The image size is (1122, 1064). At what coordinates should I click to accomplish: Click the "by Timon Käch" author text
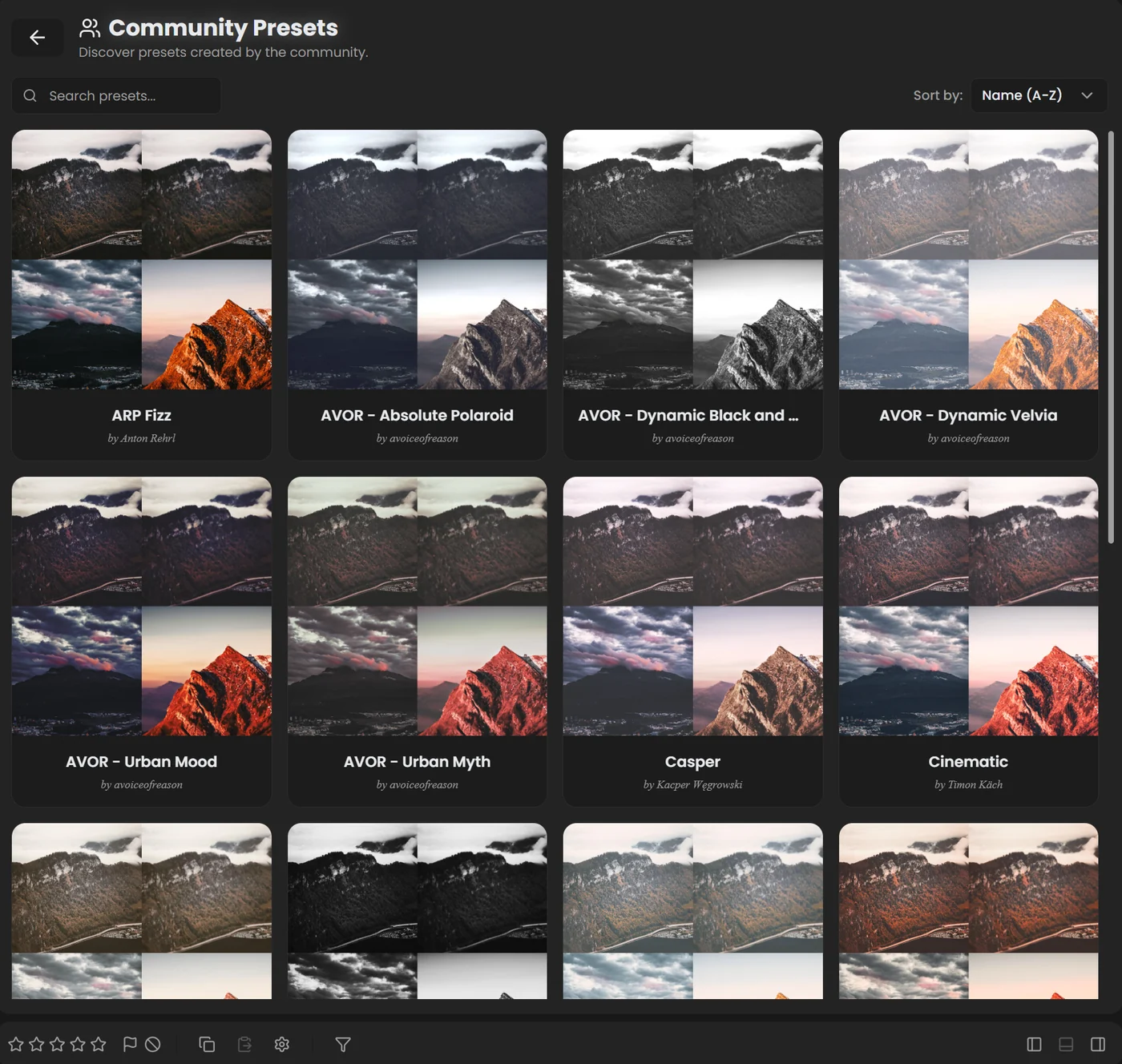coord(969,784)
